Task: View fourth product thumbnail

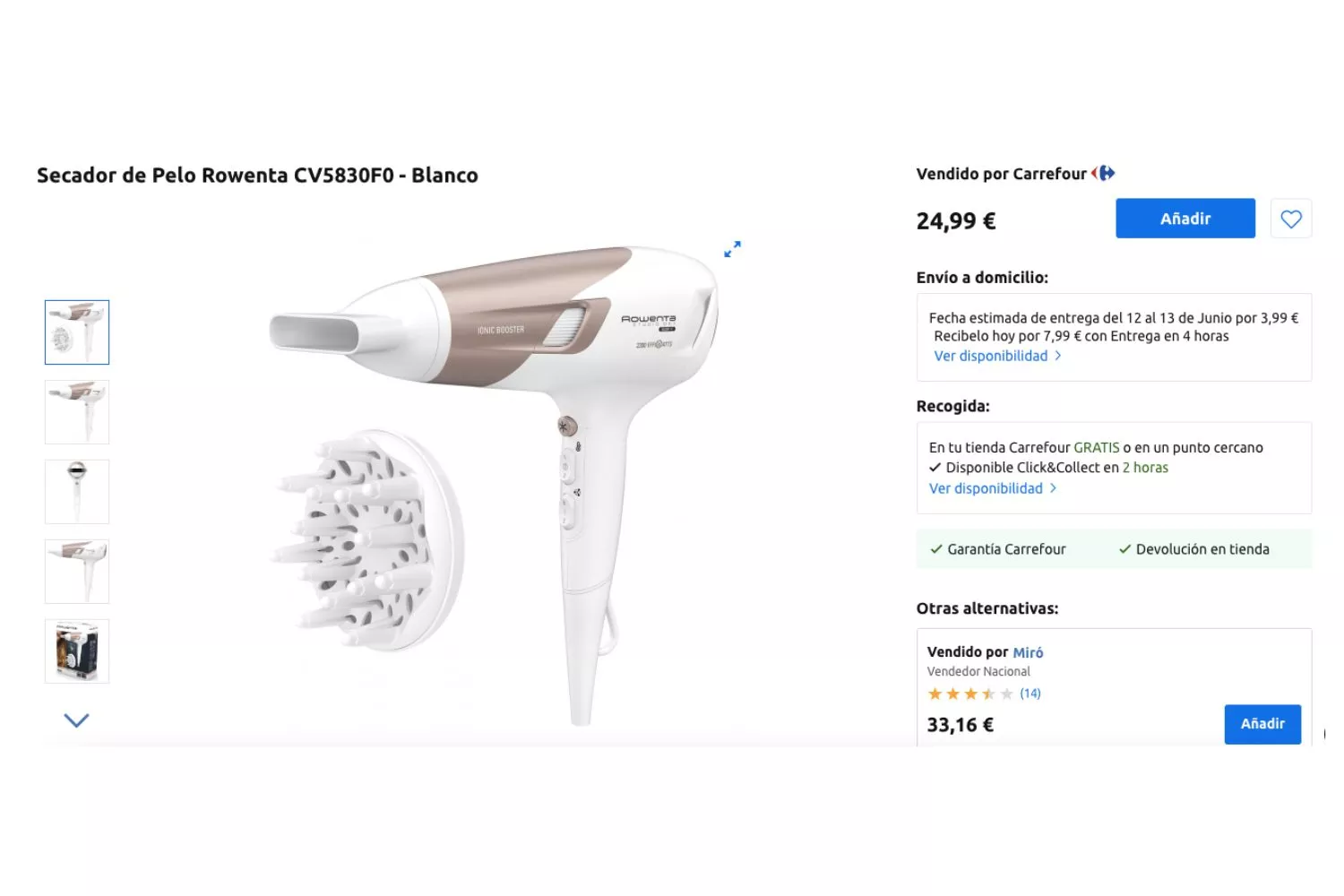Action: pyautogui.click(x=77, y=572)
